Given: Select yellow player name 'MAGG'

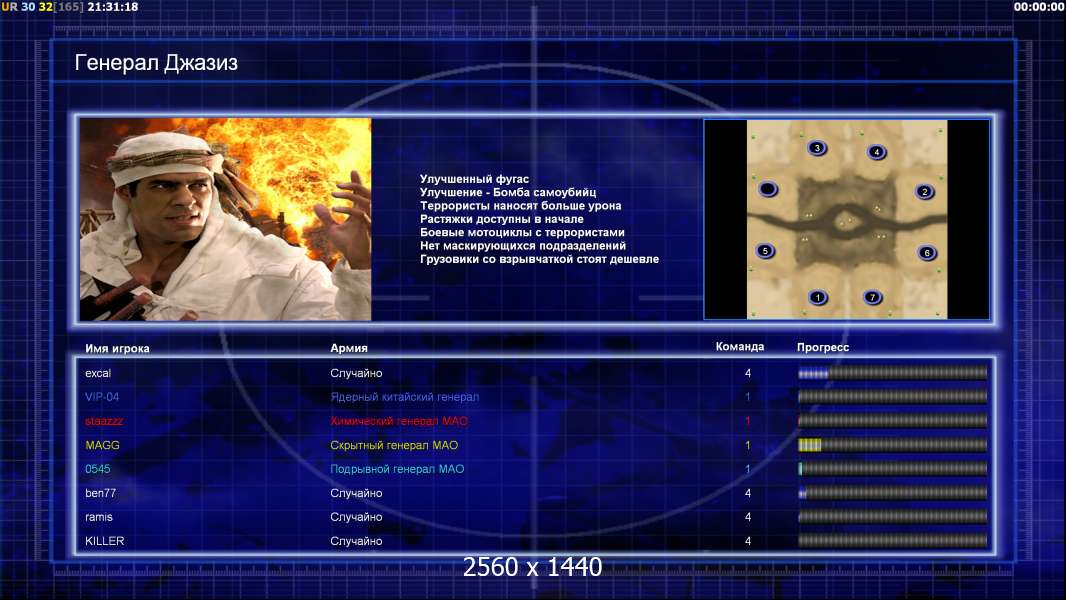Looking at the screenshot, I should (x=102, y=445).
